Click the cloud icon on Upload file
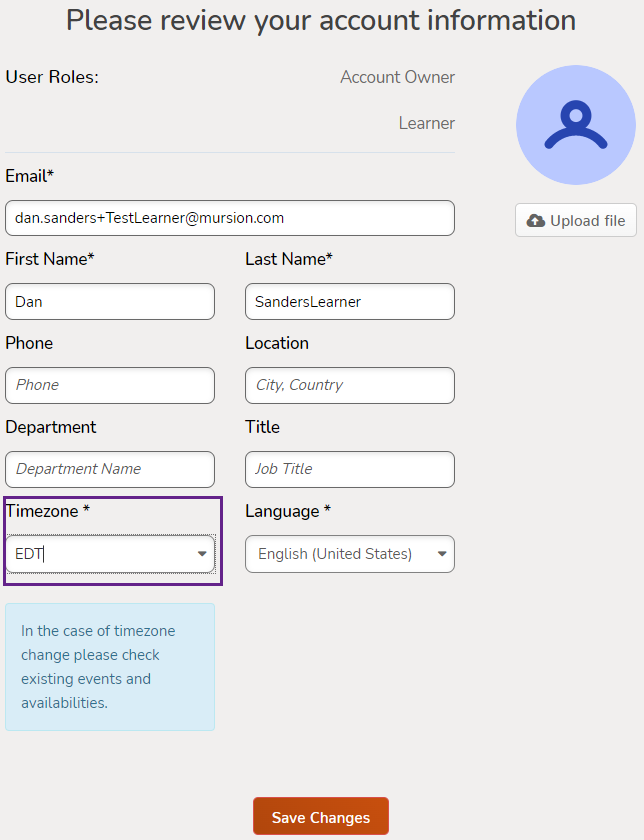Viewport: 644px width, 840px height. 535,221
